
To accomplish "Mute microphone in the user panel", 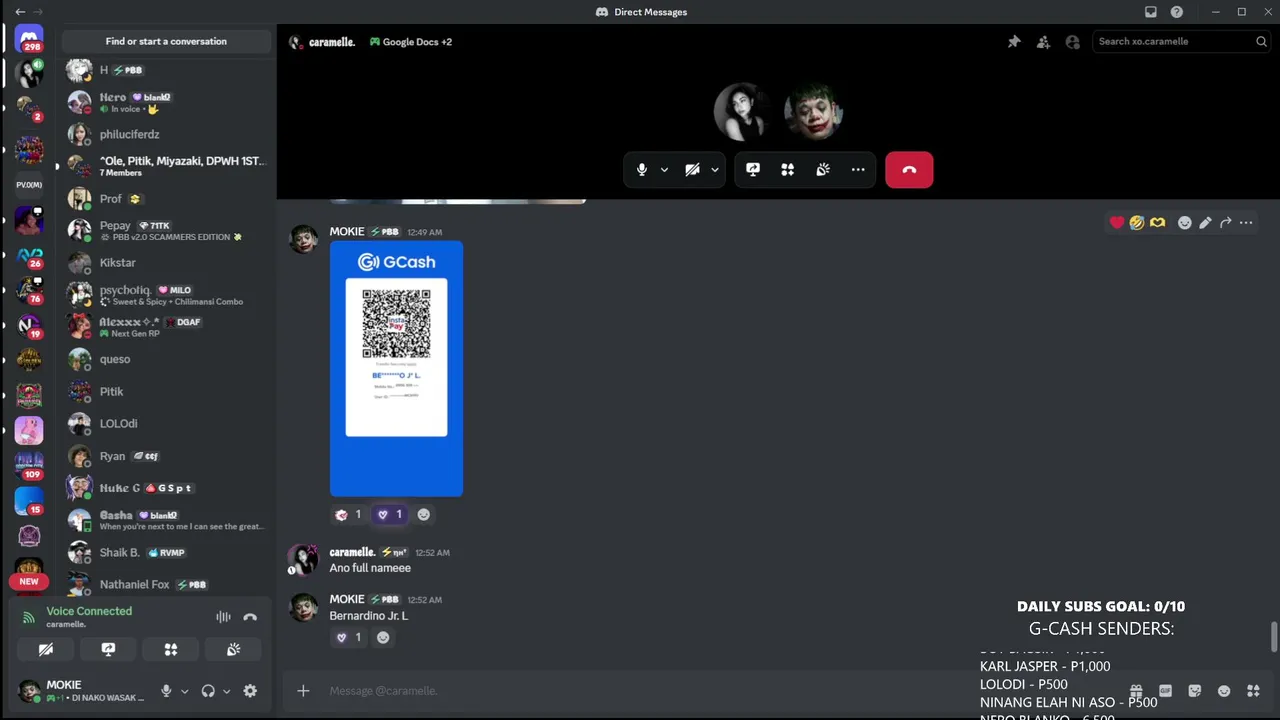I will point(166,691).
